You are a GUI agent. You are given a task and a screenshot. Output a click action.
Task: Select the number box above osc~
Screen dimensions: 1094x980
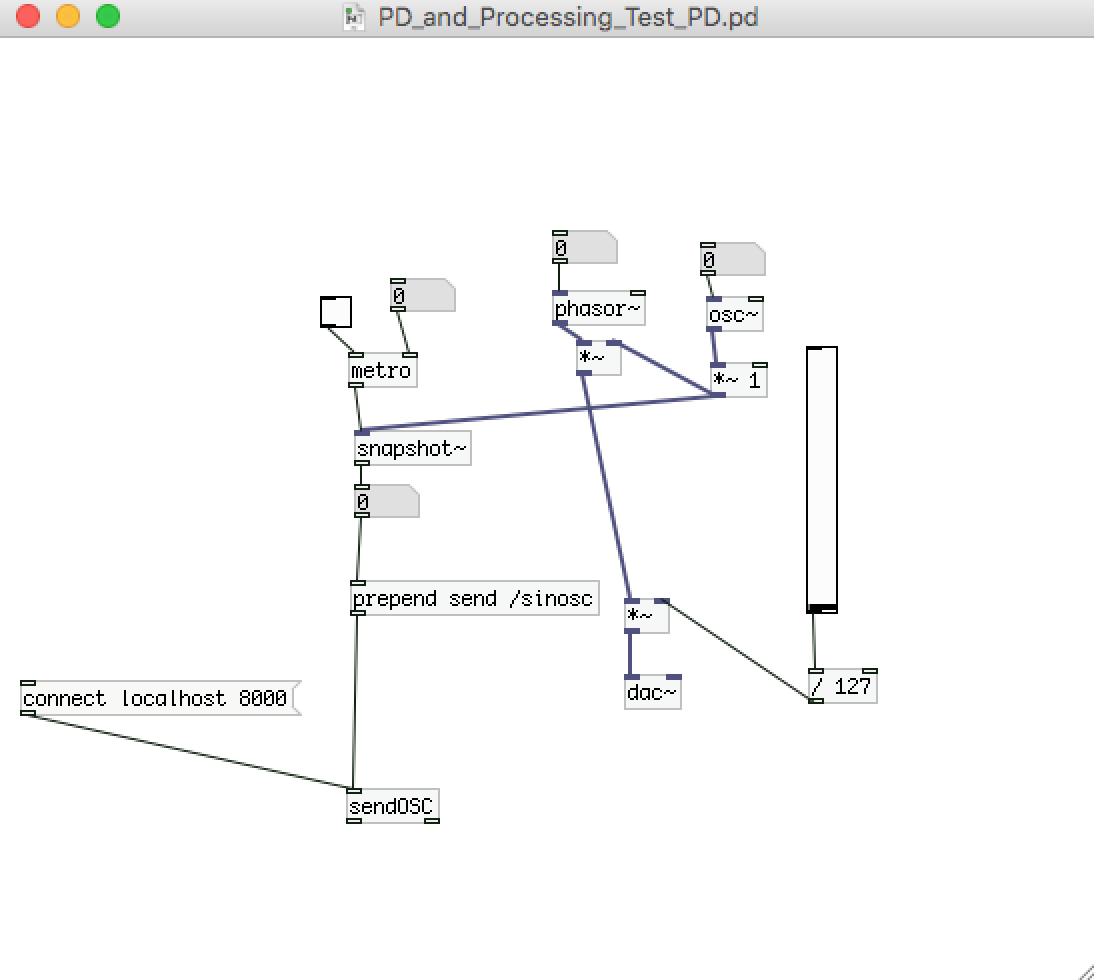733,259
